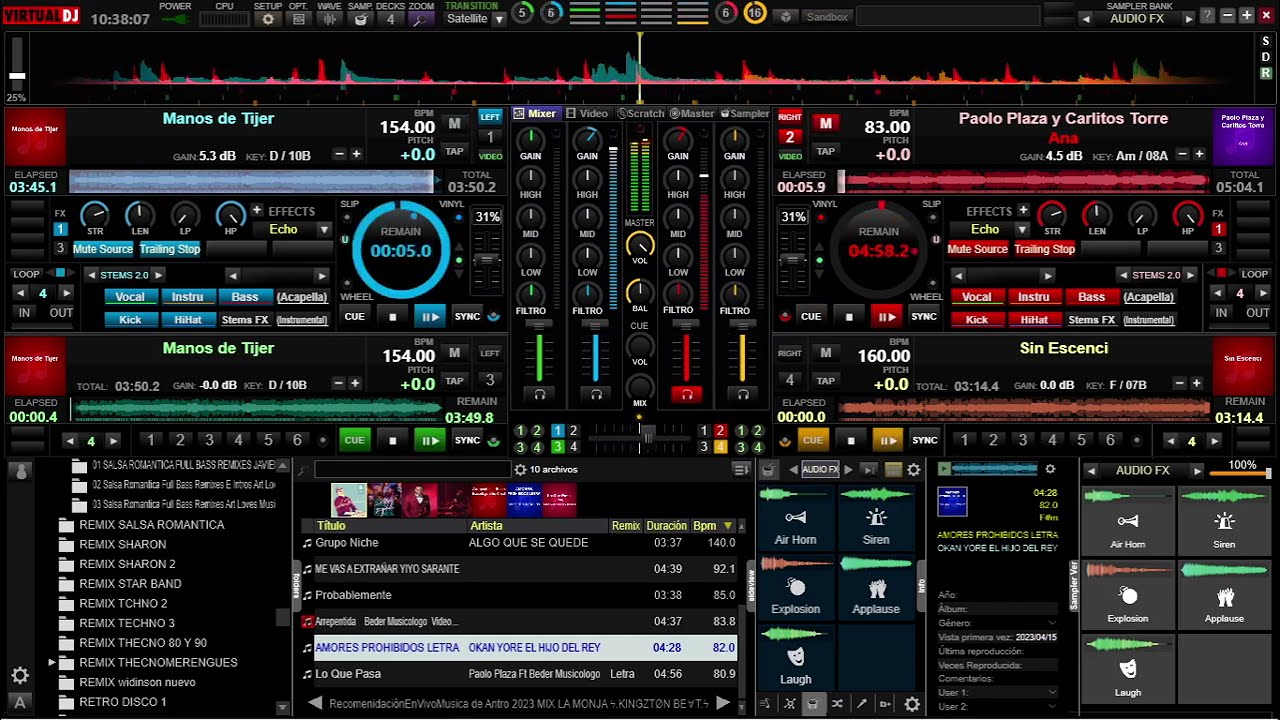The height and width of the screenshot is (720, 1280).
Task: Toggle Bass stem on right deck
Action: 1091,297
